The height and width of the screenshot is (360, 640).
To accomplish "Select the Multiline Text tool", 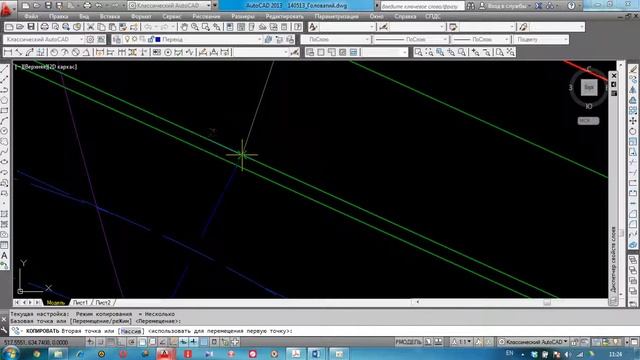I will [4, 256].
